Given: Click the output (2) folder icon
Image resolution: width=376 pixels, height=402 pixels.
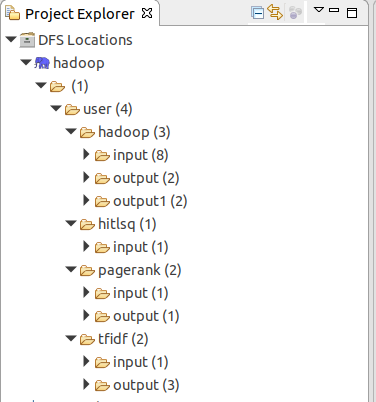Looking at the screenshot, I should point(102,178).
